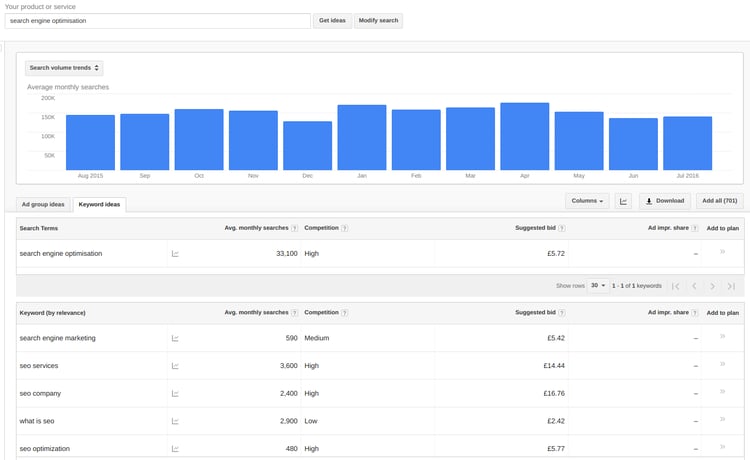
Task: Open trend chart icon for seo services
Action: (x=175, y=366)
